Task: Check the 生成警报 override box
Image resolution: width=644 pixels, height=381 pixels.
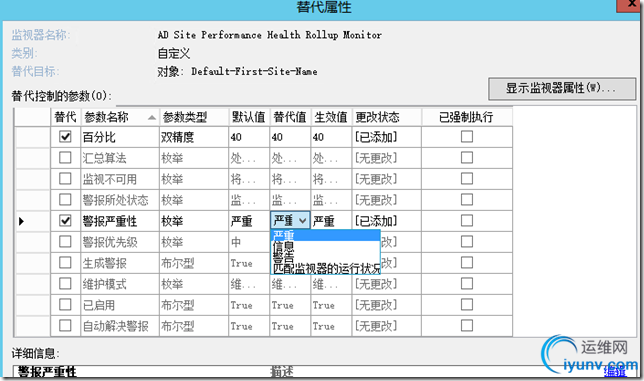Action: 65,263
